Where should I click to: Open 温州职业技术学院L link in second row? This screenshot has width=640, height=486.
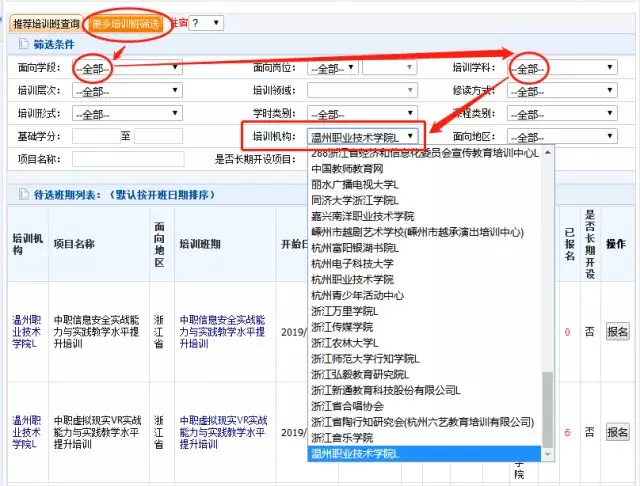[27, 432]
